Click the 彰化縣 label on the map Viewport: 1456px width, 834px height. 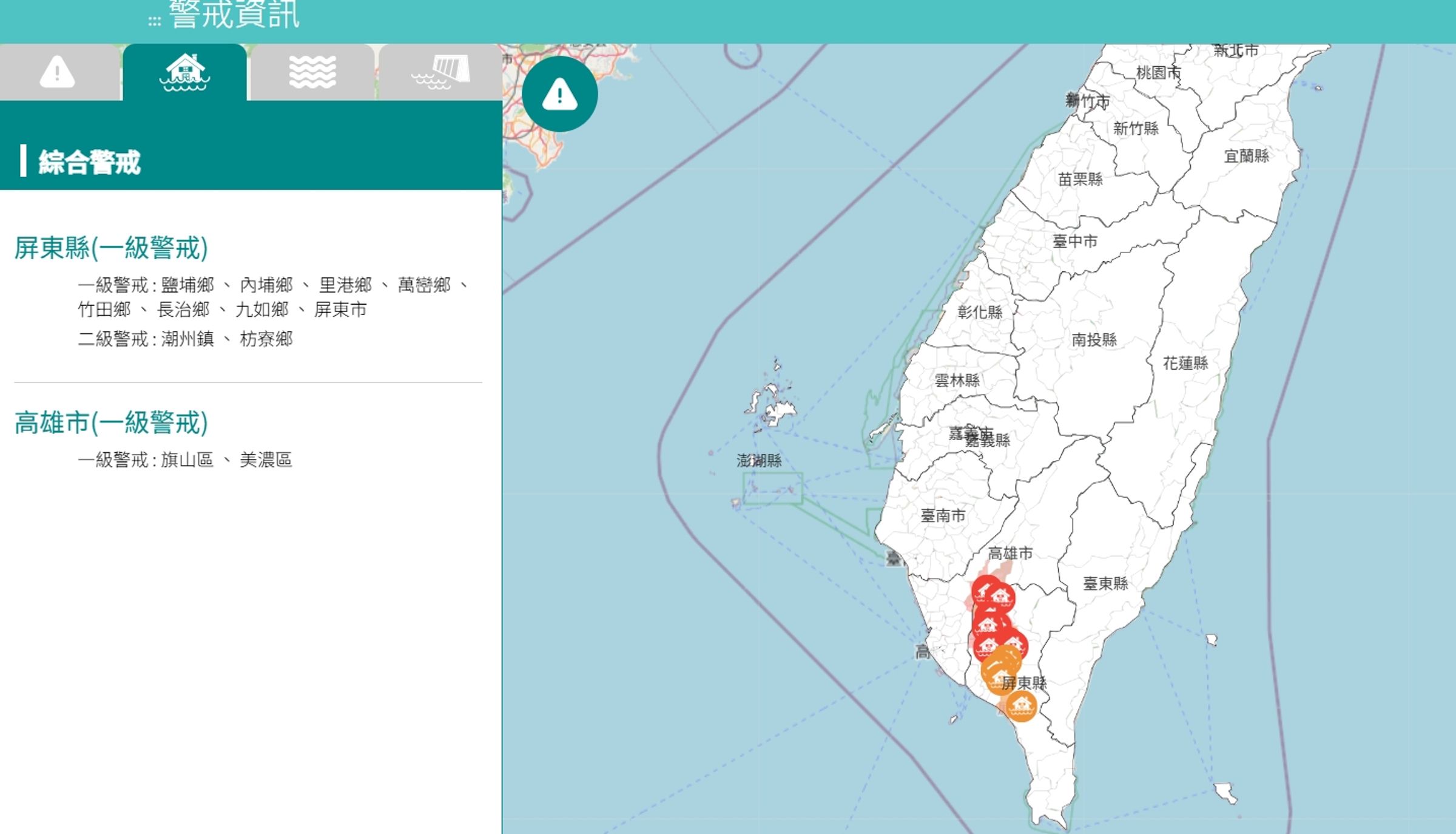[x=980, y=312]
